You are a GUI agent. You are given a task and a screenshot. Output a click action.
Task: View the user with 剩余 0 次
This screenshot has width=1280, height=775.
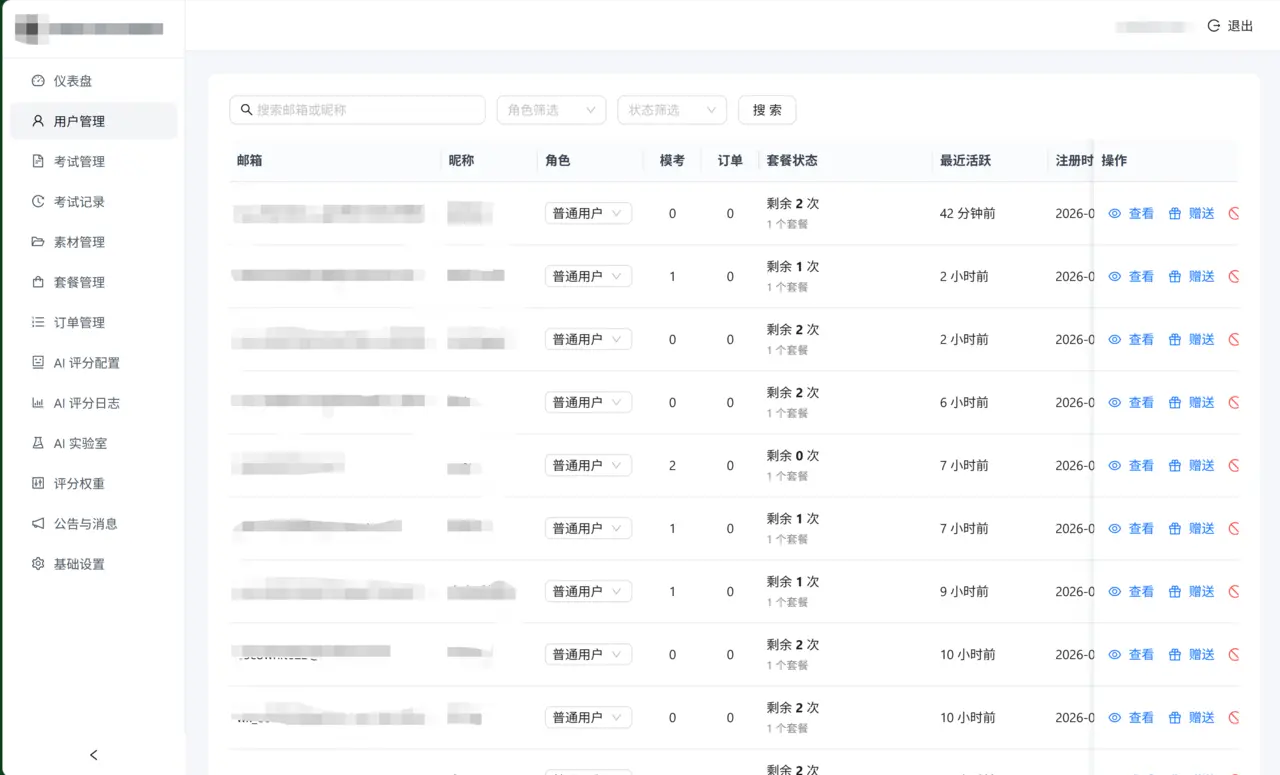tap(1131, 465)
